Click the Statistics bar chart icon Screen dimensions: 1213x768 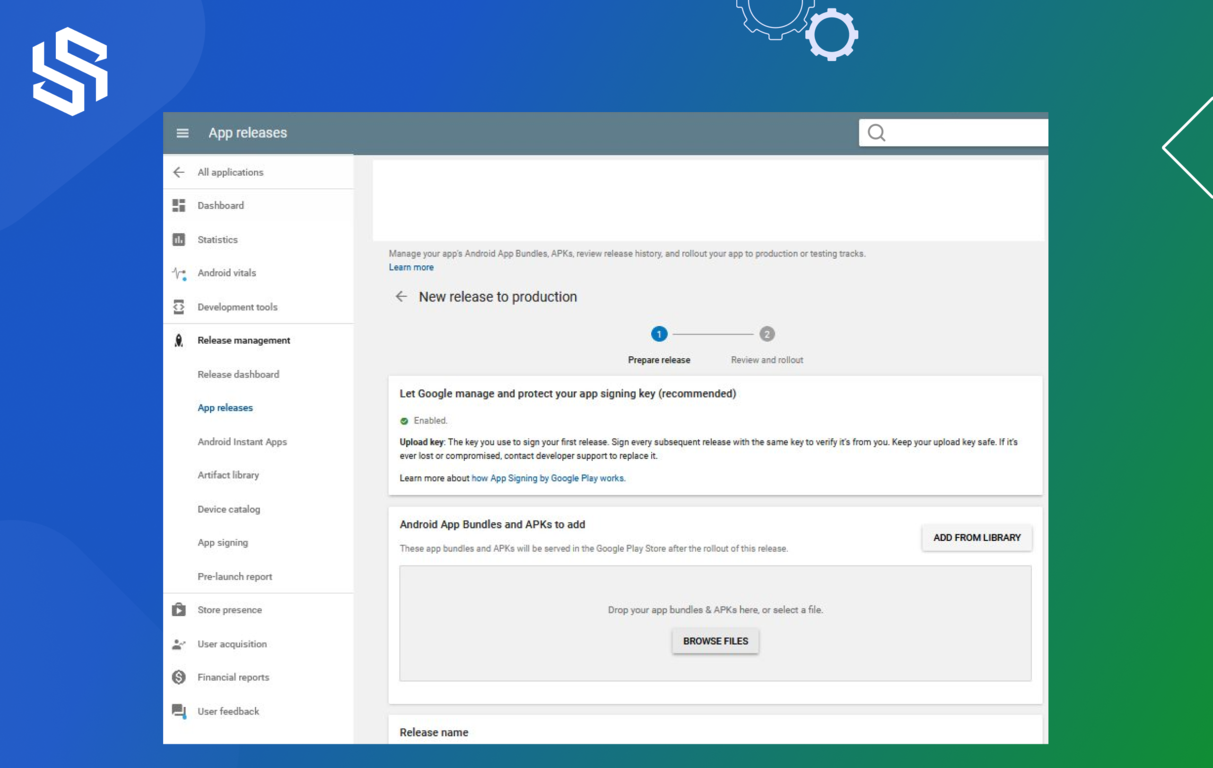(179, 240)
